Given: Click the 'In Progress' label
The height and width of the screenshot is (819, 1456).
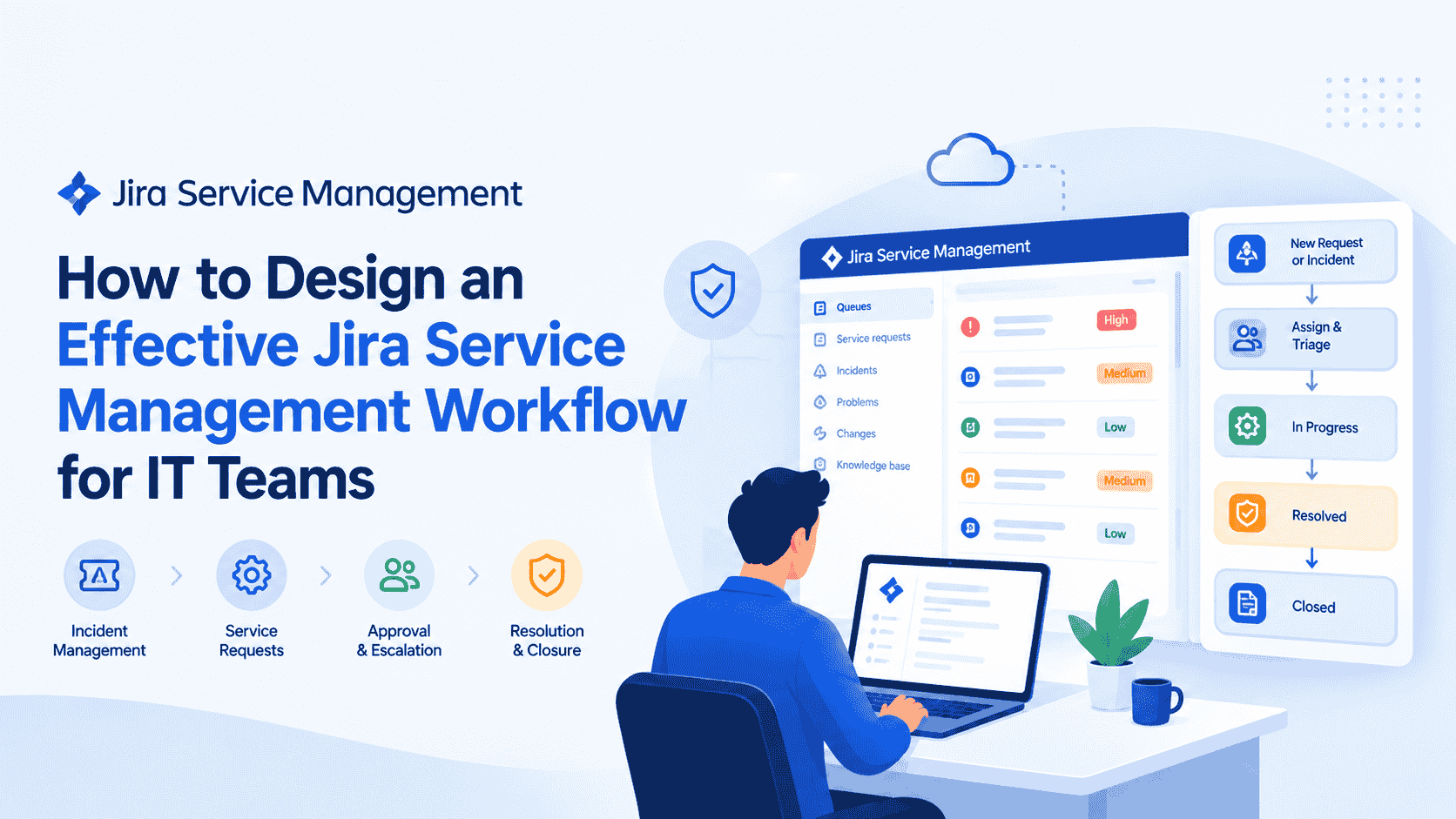Looking at the screenshot, I should click(1325, 427).
